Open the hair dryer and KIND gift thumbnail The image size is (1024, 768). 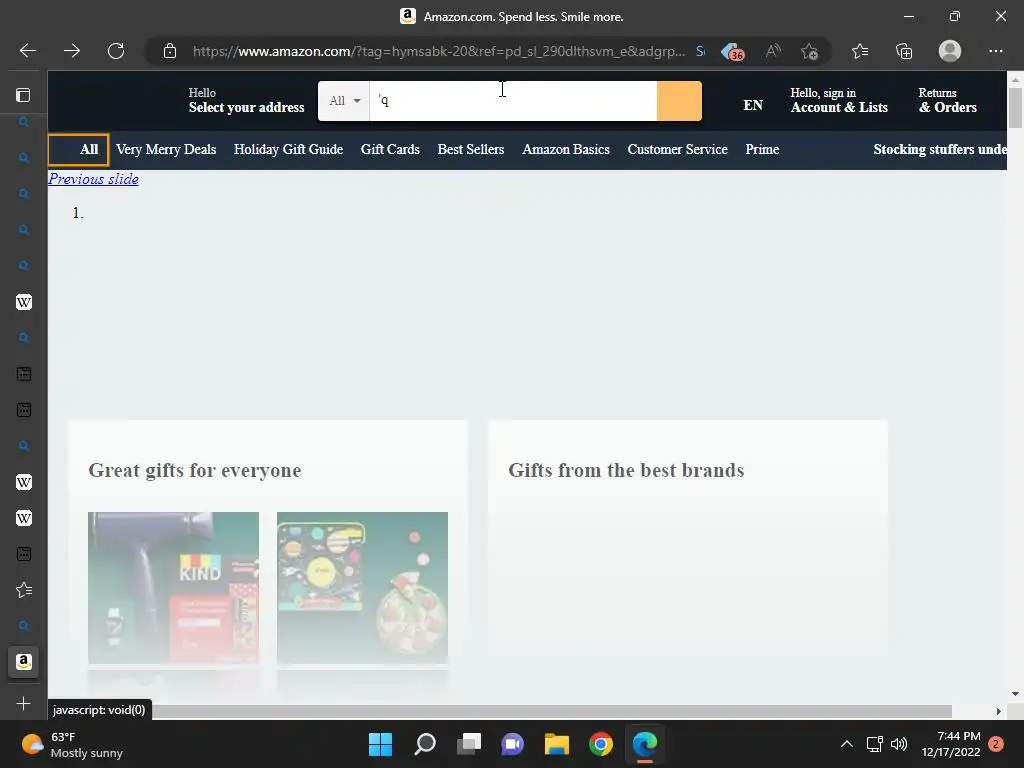tap(174, 588)
